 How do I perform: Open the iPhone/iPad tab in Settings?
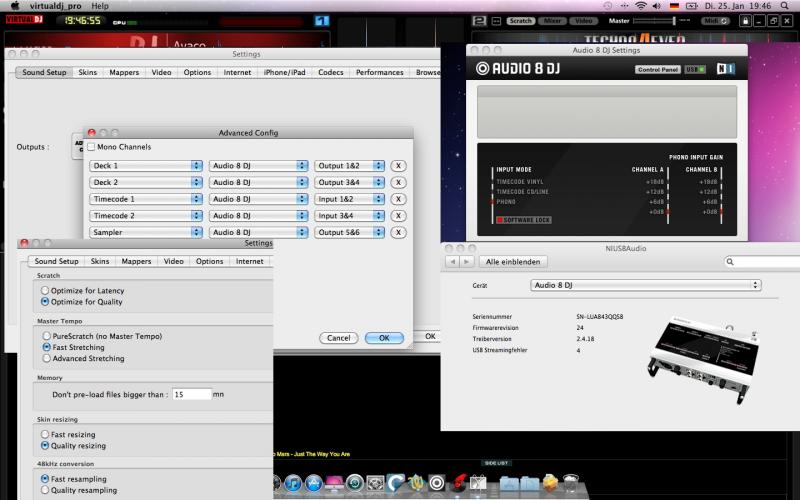coord(284,72)
